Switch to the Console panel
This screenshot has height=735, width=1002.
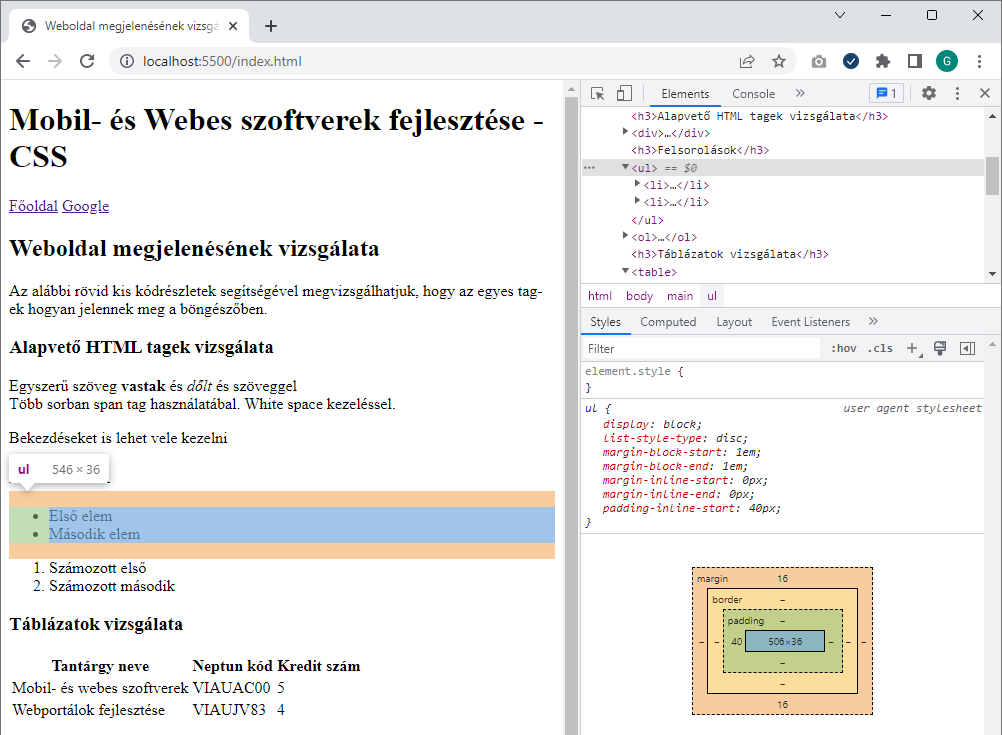click(x=753, y=94)
